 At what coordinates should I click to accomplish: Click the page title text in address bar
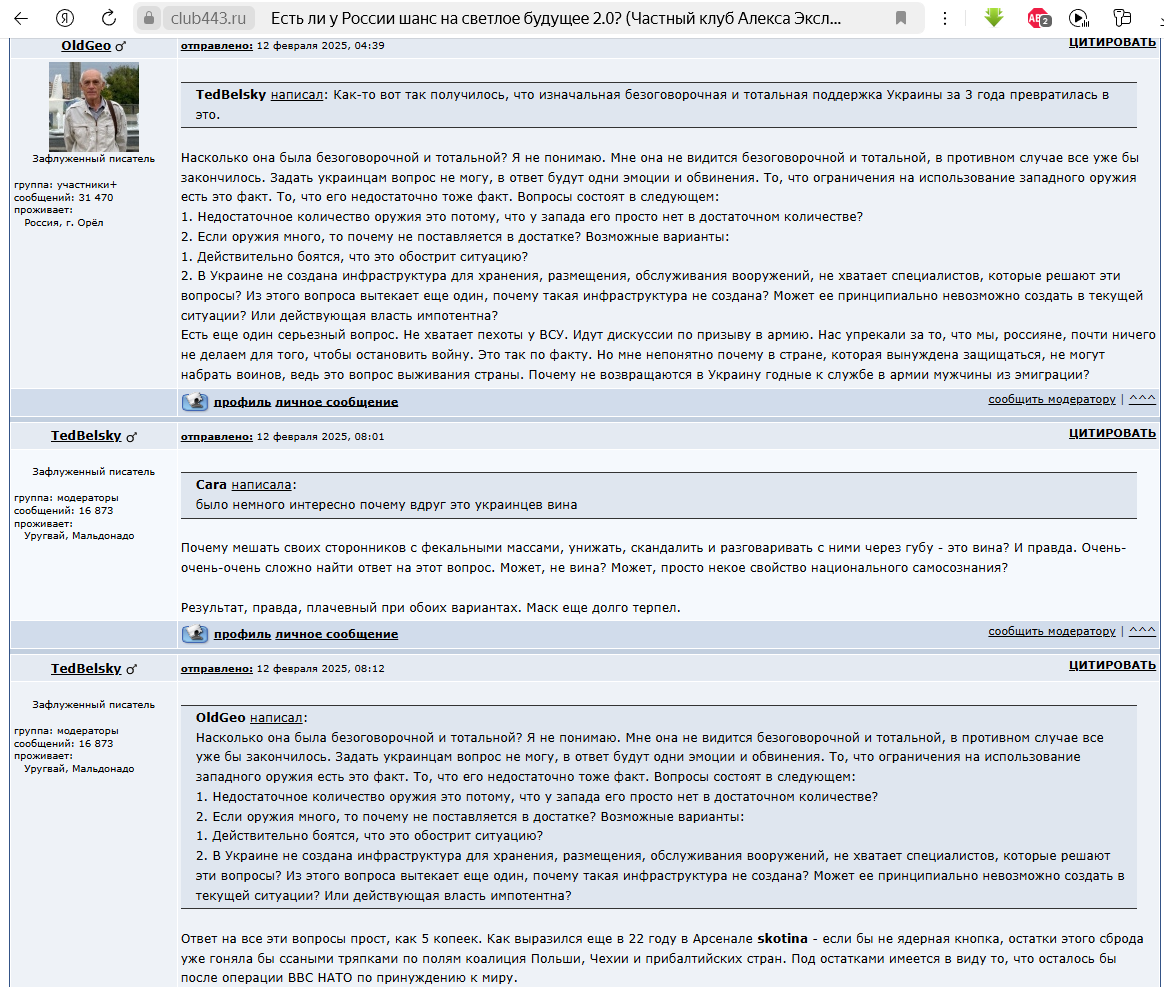[x=555, y=19]
